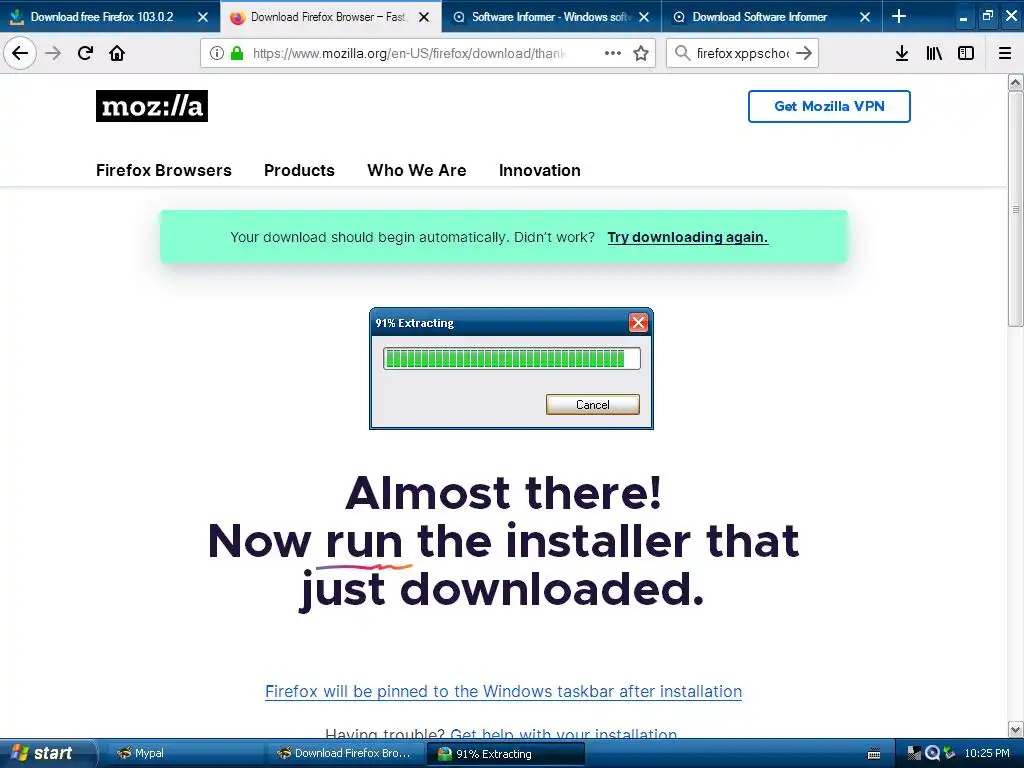
Task: Open Get help with your installation link
Action: pos(564,734)
